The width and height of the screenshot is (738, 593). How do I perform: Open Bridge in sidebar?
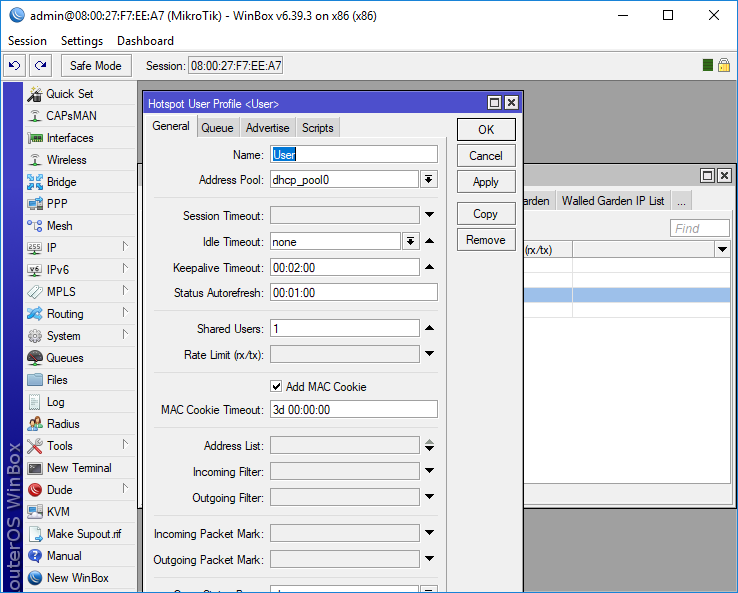coord(80,182)
